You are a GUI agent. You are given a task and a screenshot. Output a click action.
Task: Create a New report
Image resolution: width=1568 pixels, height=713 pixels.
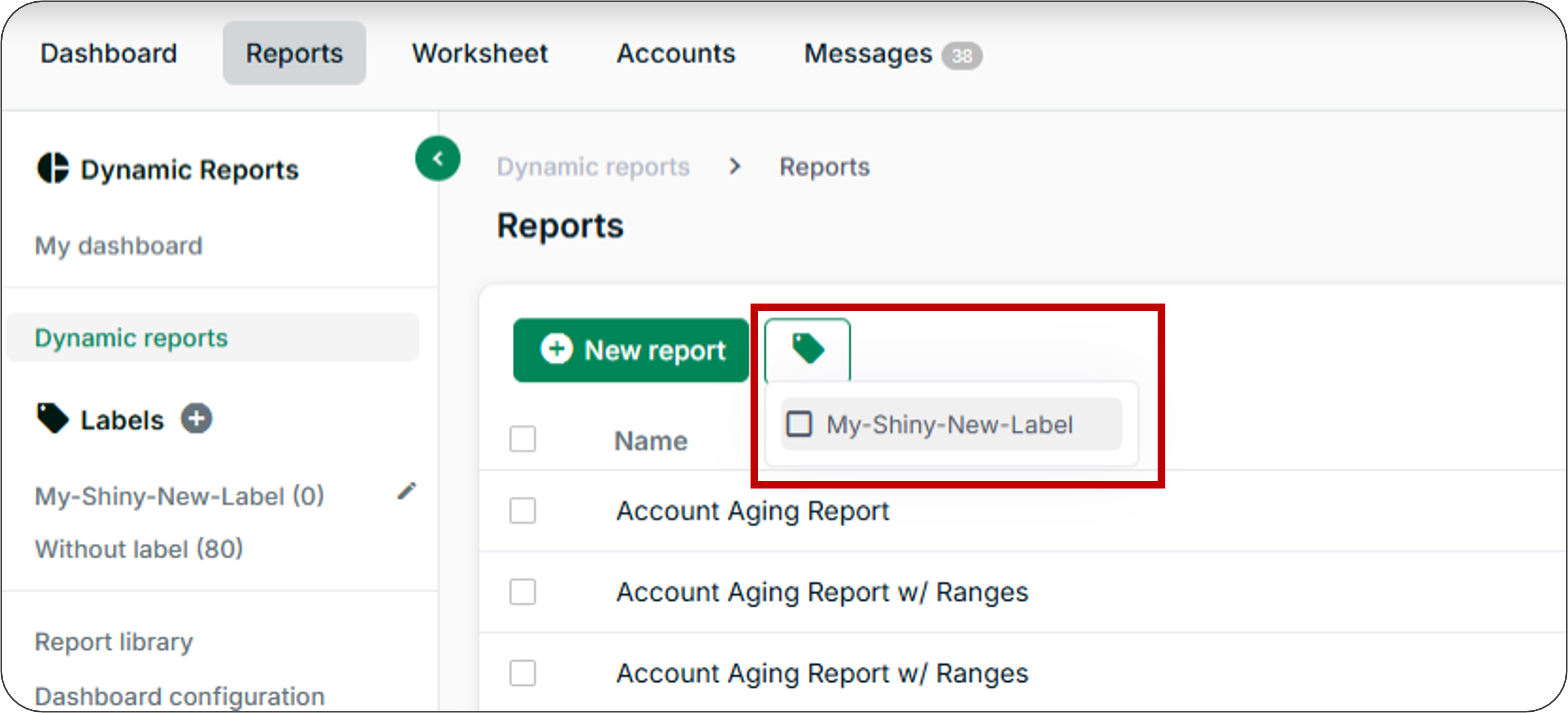tap(630, 350)
